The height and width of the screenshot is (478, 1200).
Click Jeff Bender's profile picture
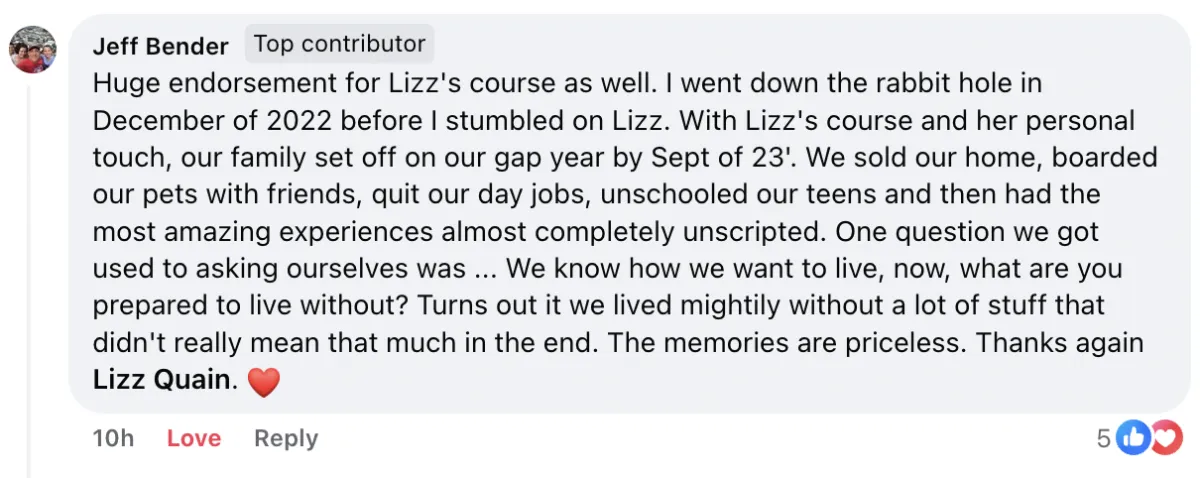coord(32,50)
